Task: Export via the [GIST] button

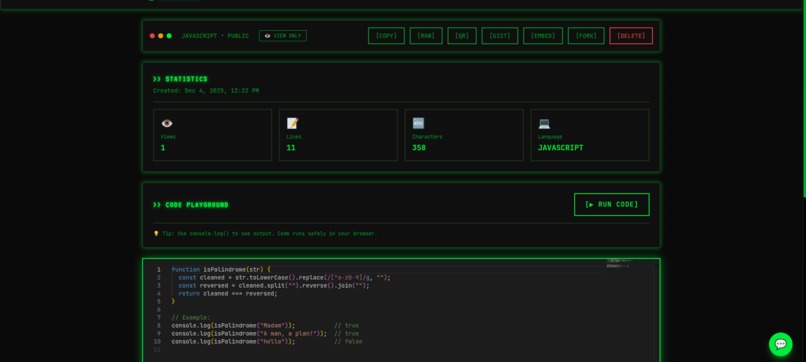Action: [x=499, y=36]
